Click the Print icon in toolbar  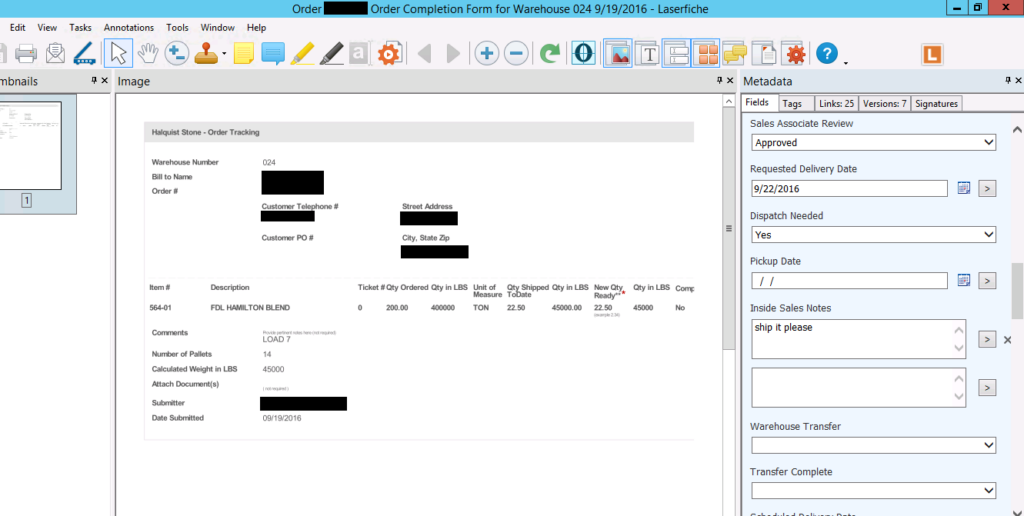pyautogui.click(x=25, y=54)
